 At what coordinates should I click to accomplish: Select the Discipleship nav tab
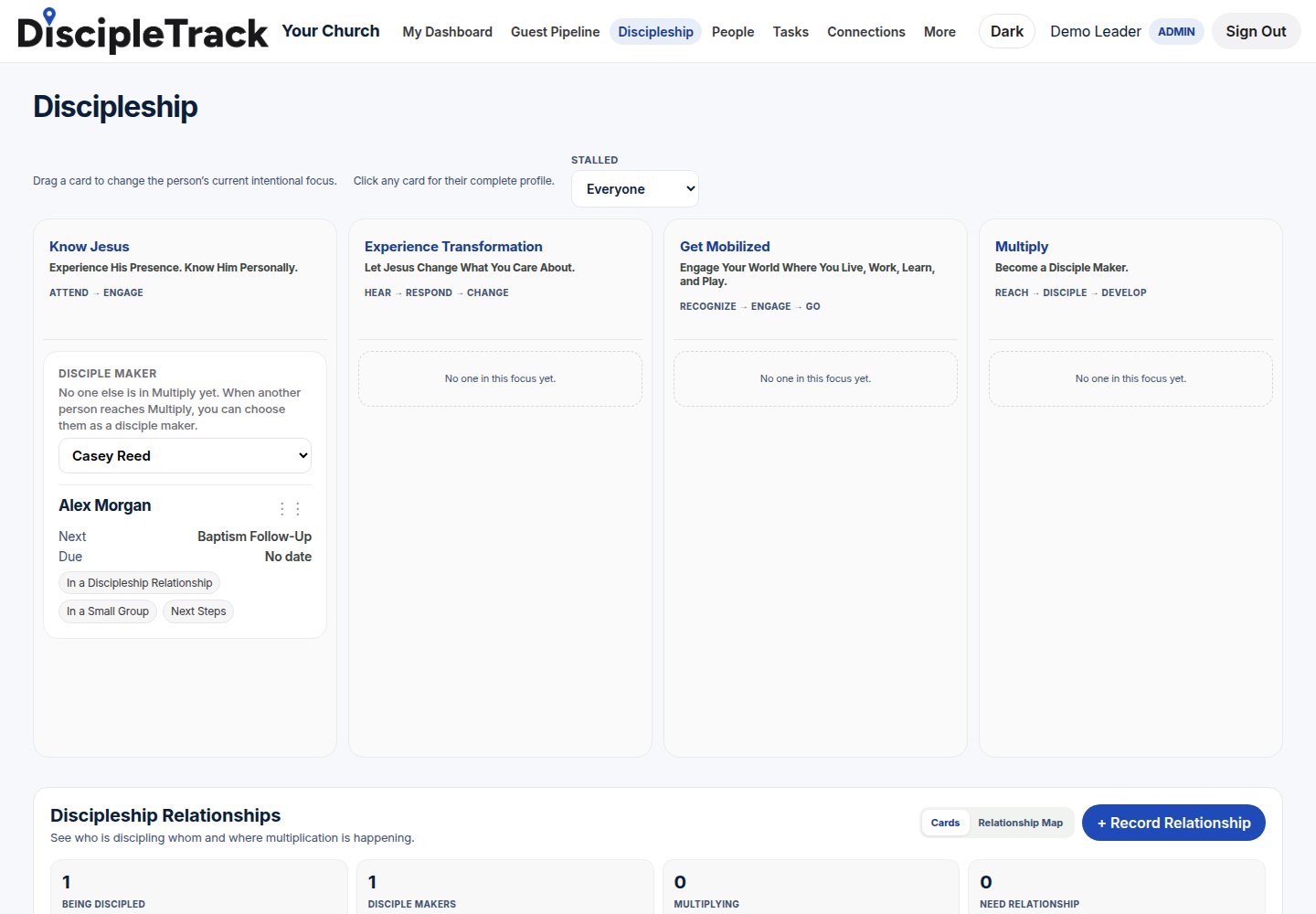(655, 32)
